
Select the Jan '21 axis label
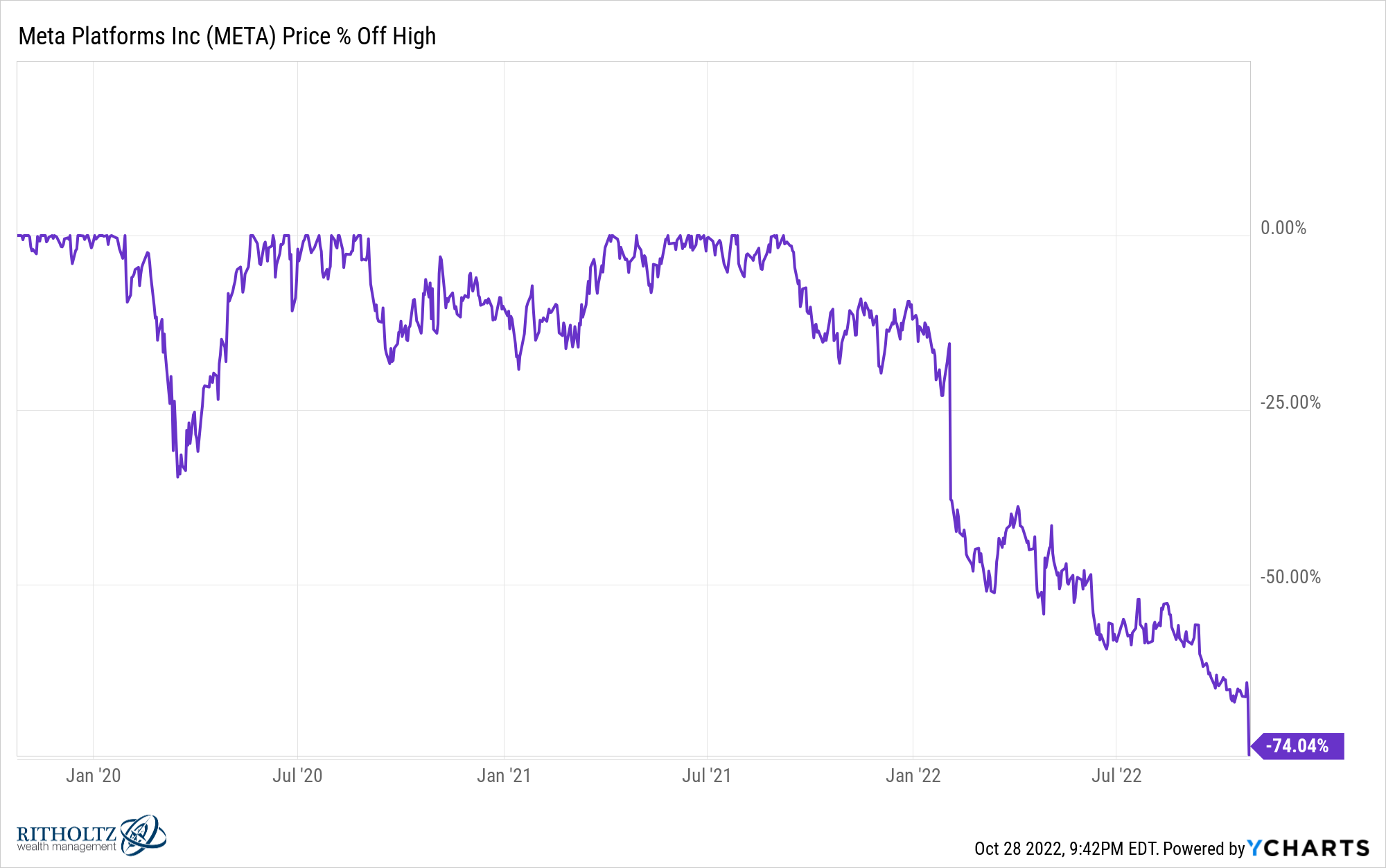click(504, 776)
